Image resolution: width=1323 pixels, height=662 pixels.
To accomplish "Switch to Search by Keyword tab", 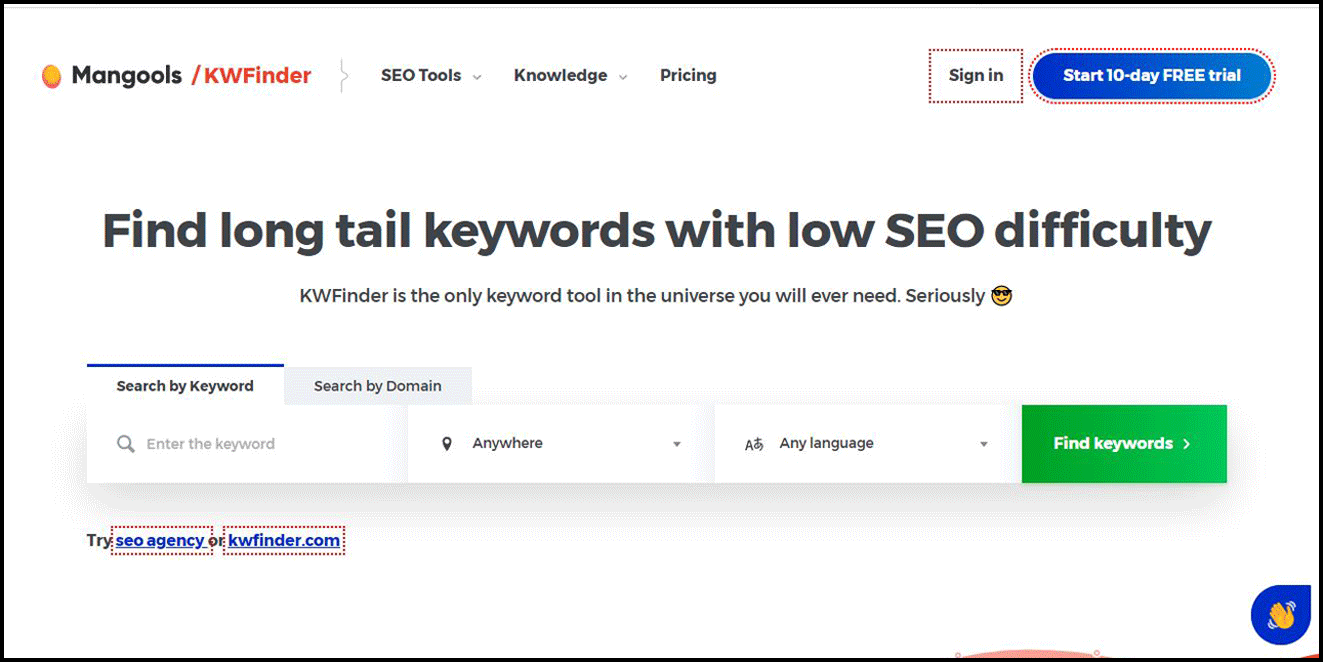I will [185, 386].
